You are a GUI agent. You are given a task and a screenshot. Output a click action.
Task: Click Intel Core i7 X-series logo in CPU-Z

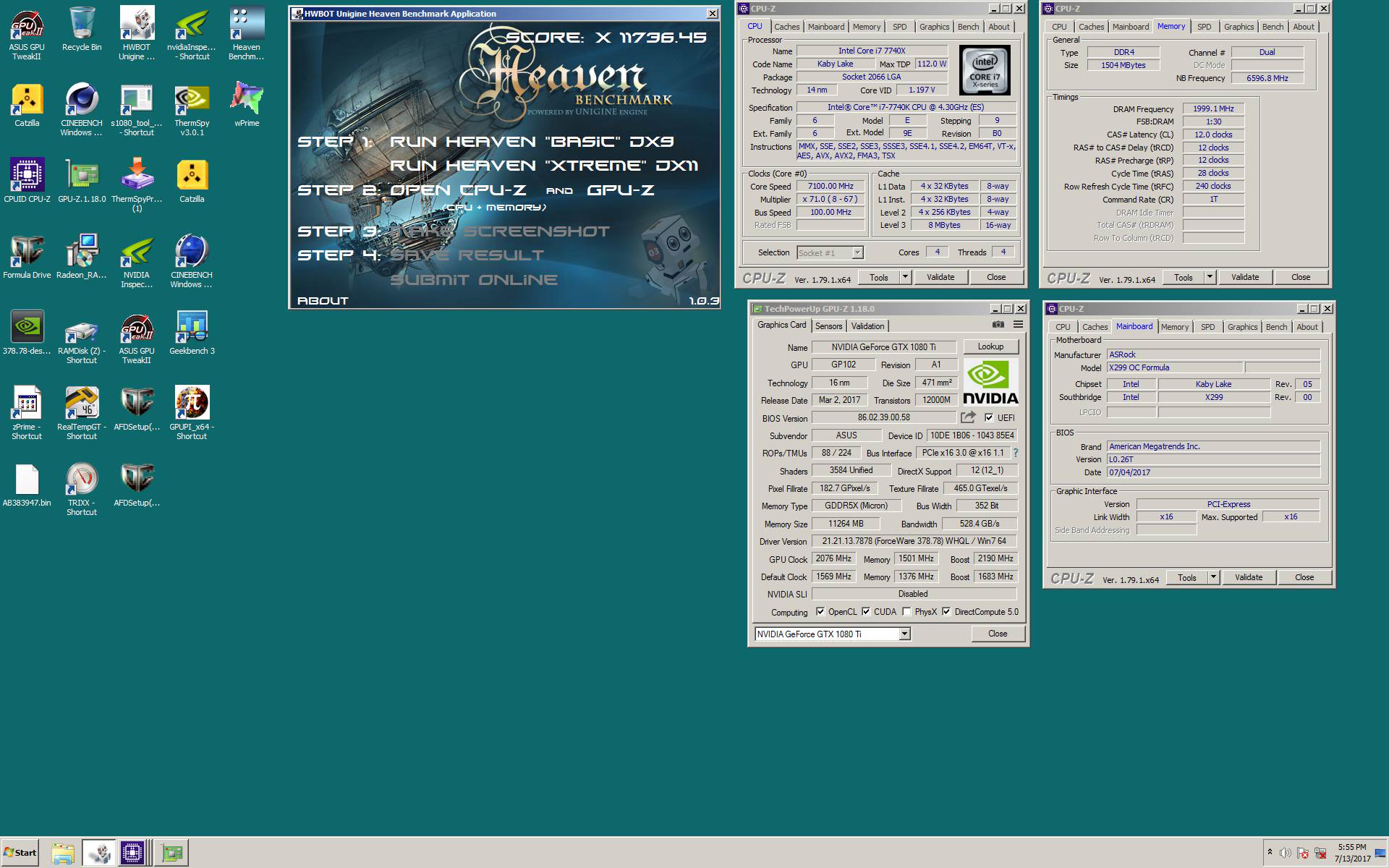click(985, 70)
